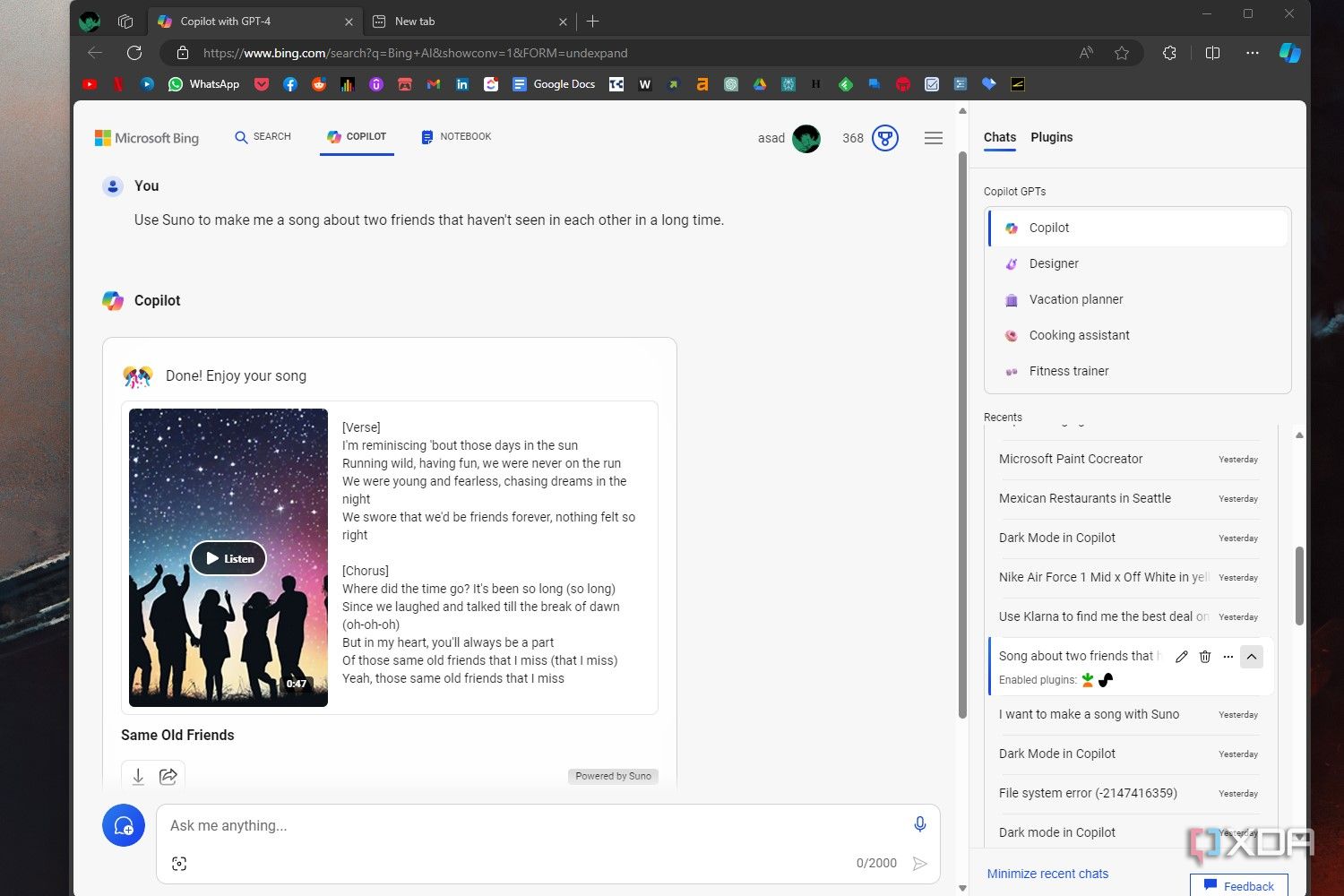
Task: Click the user profile avatar next to asad
Action: 806,138
